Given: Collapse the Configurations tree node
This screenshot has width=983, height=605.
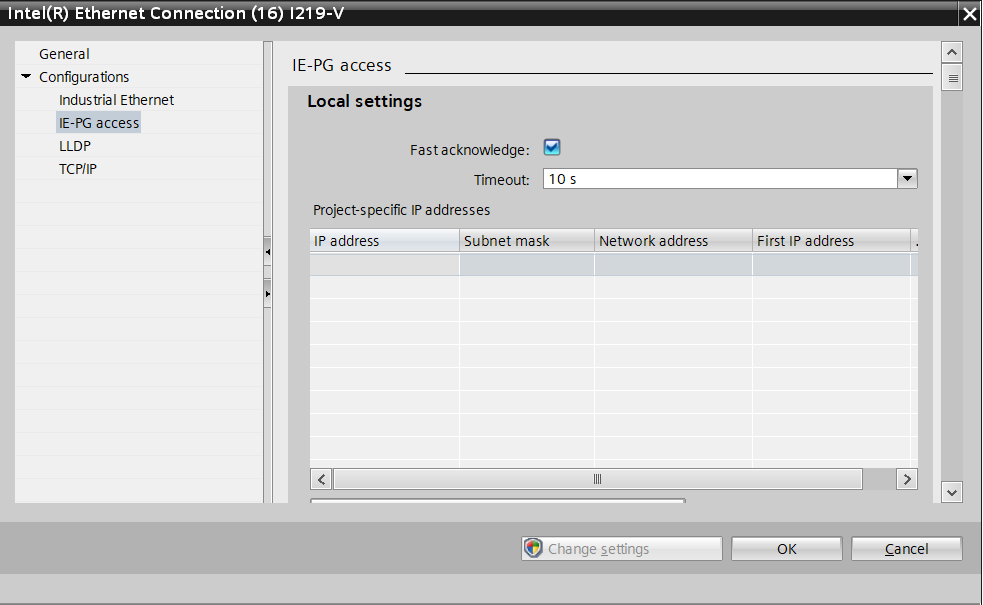Looking at the screenshot, I should click(x=26, y=76).
